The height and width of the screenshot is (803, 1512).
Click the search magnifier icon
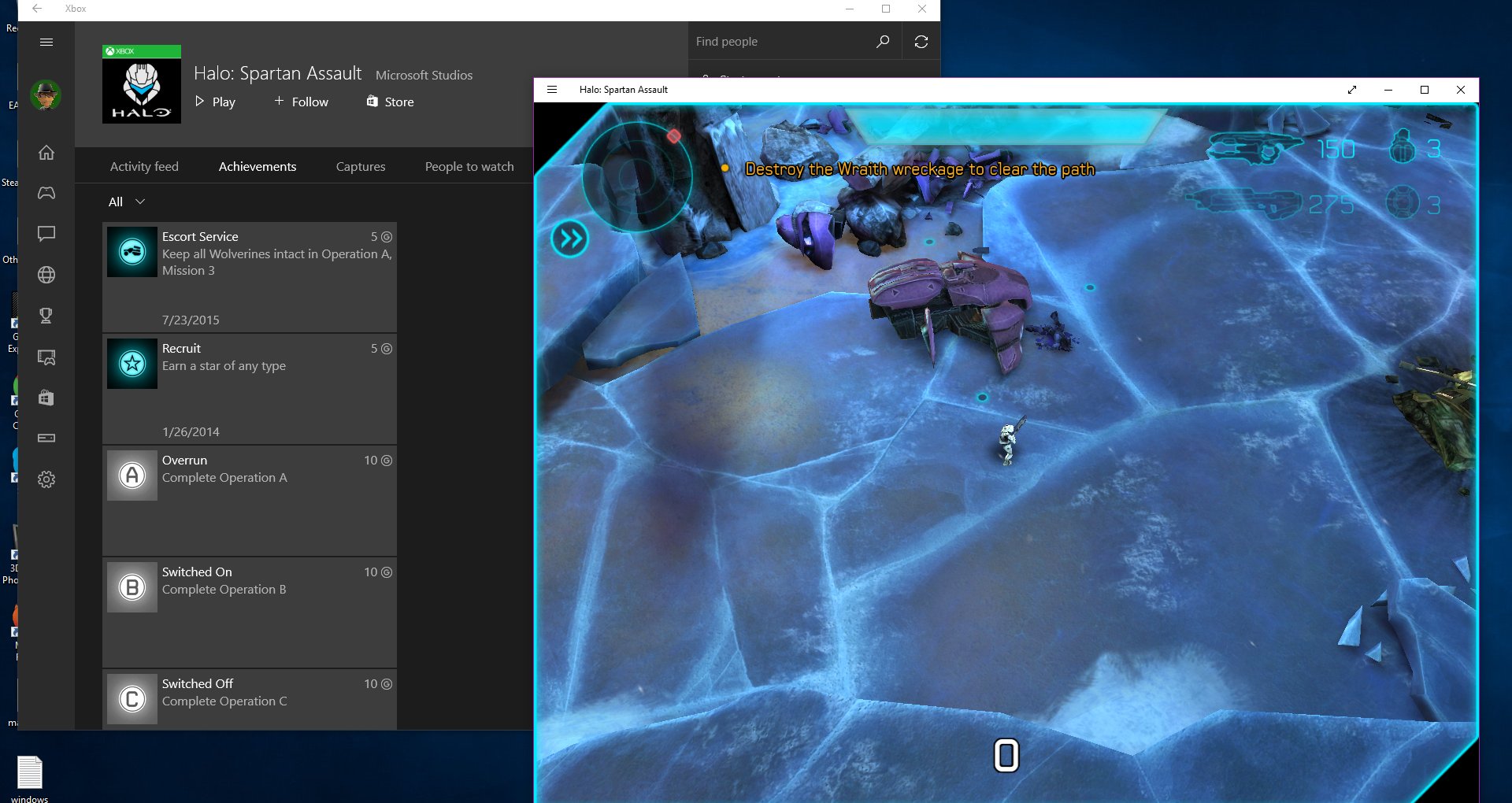[883, 41]
